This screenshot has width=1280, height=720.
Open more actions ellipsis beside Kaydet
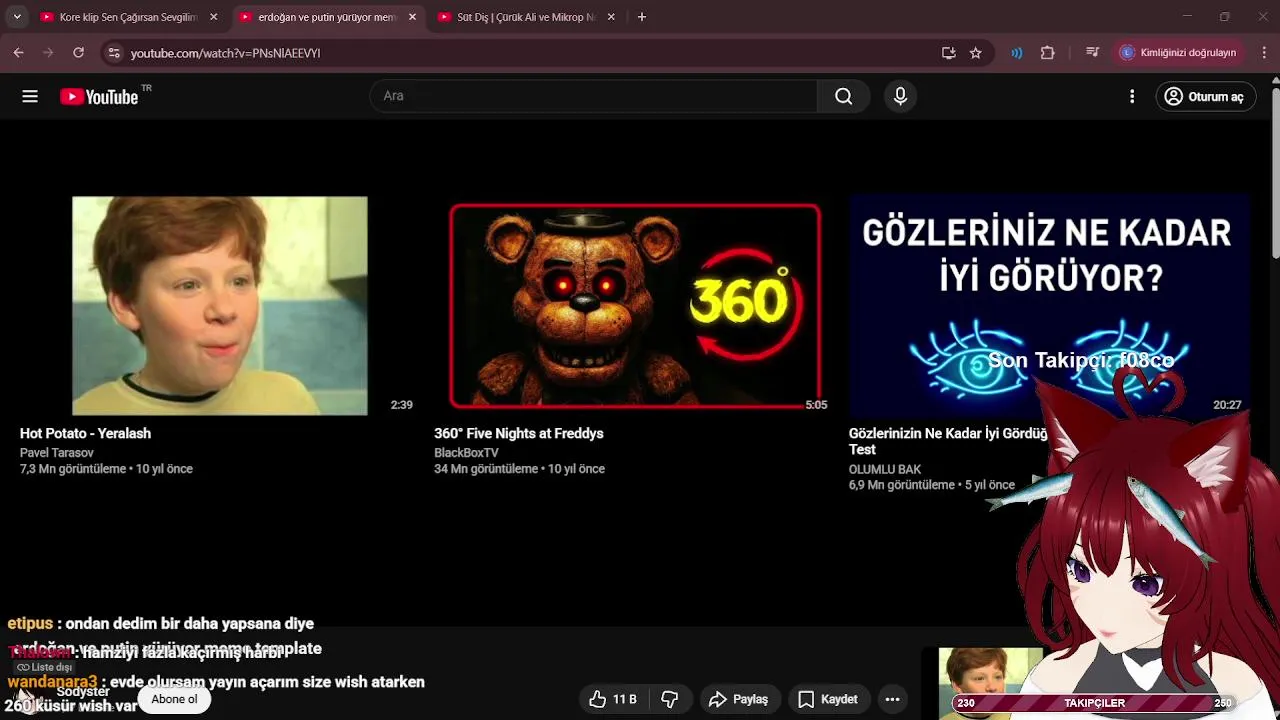893,699
